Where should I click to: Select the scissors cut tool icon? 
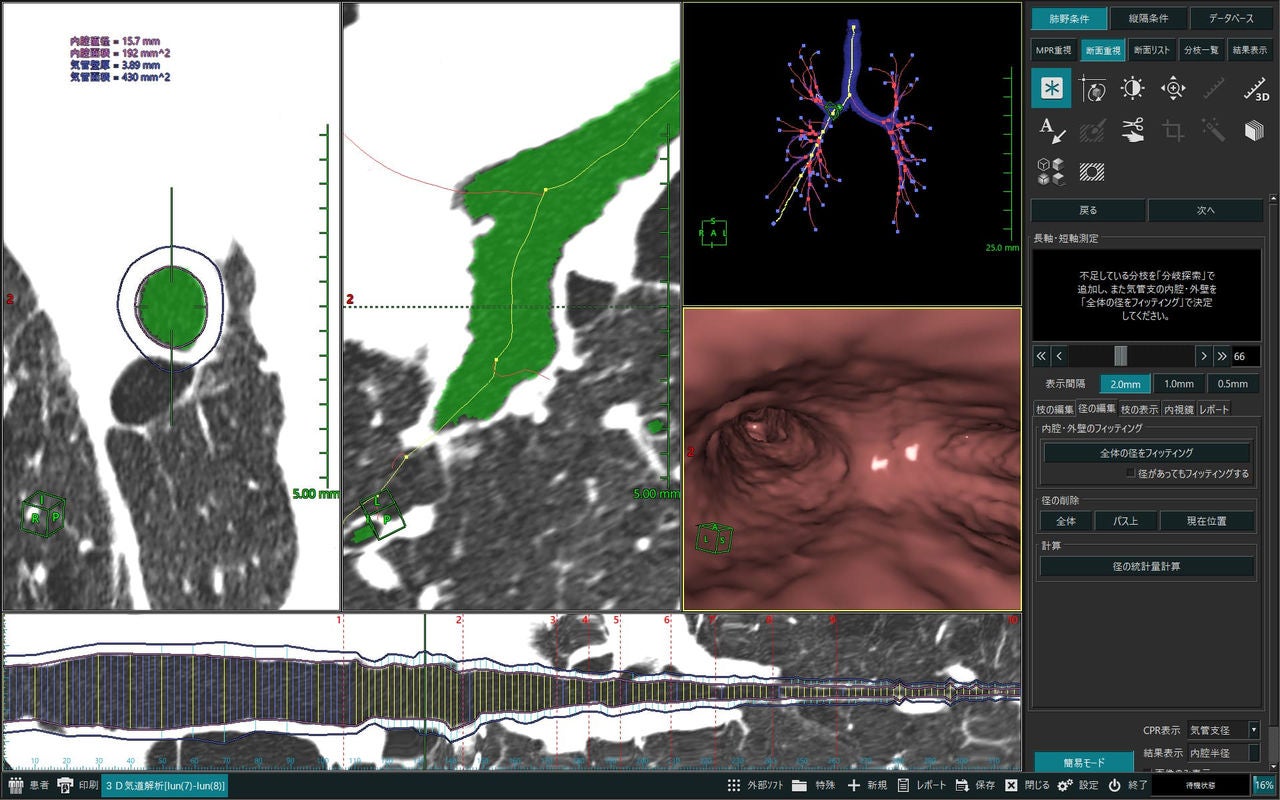pos(1132,130)
